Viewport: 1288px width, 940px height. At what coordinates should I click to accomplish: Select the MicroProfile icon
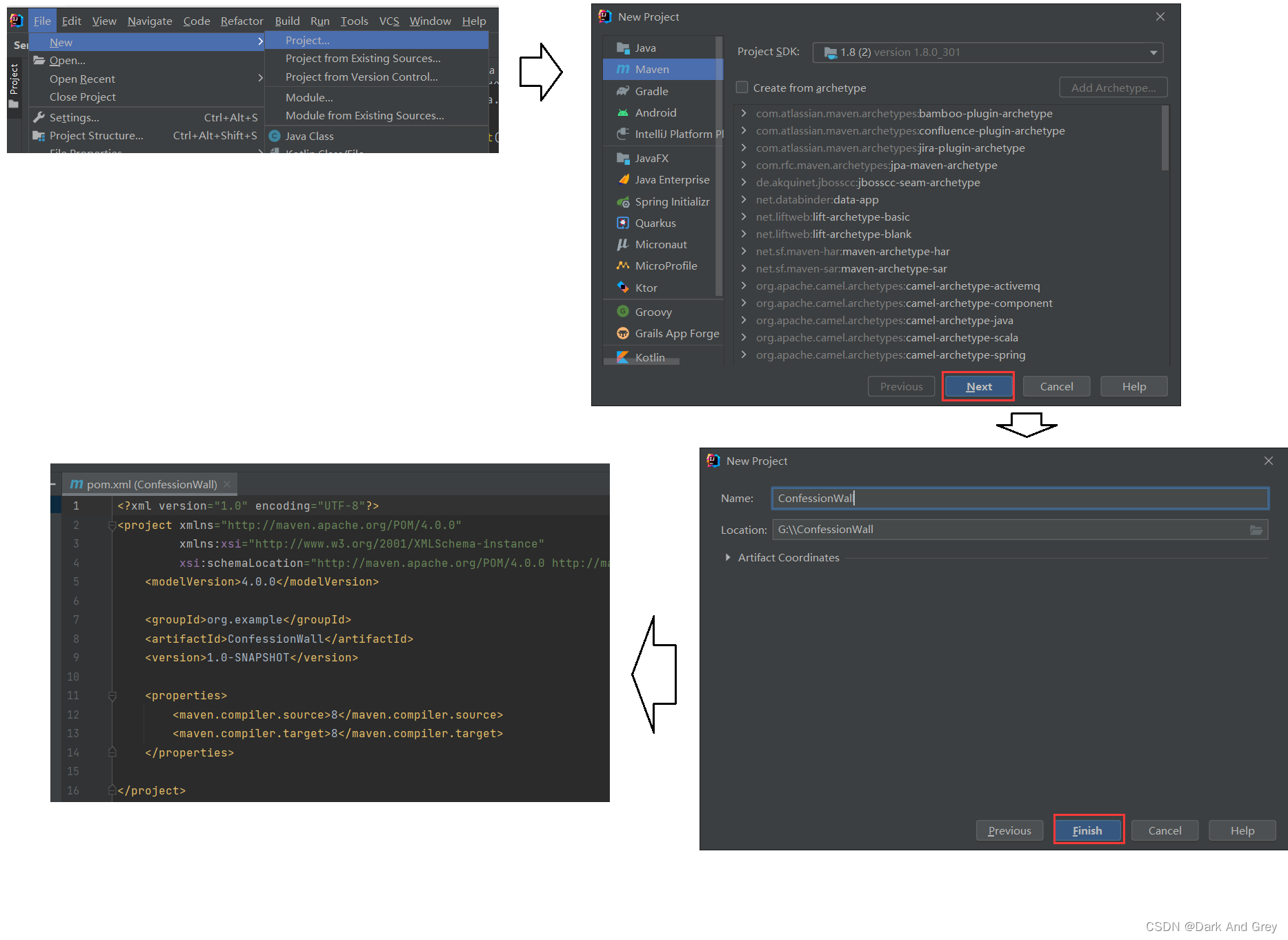click(623, 266)
